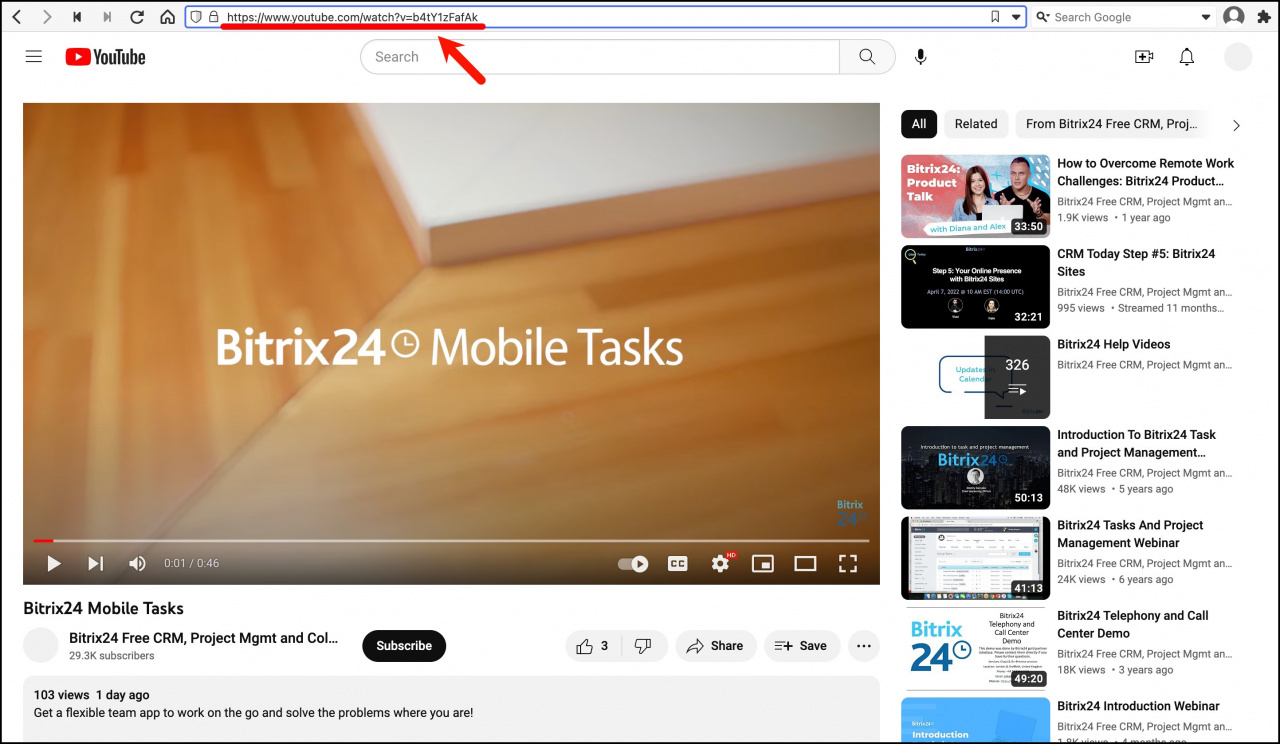This screenshot has height=744, width=1280.
Task: Open the YouTube hamburger guide menu
Action: point(34,57)
